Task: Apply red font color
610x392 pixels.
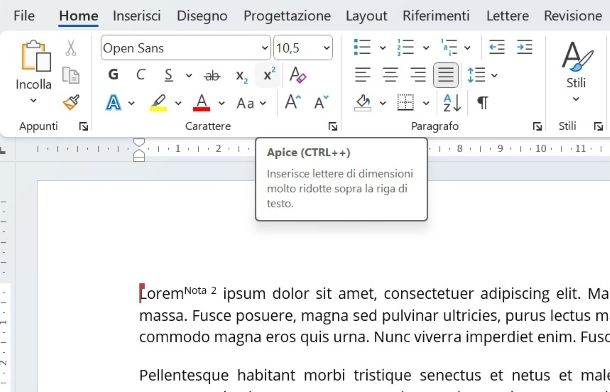Action: click(202, 103)
